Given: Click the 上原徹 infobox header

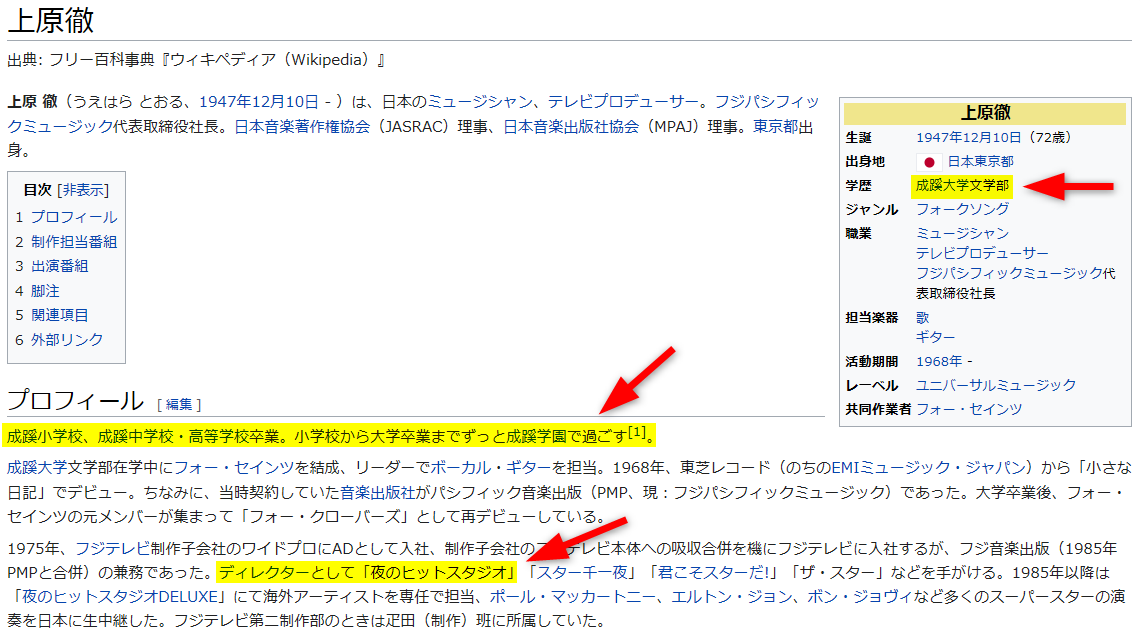Looking at the screenshot, I should pos(985,113).
